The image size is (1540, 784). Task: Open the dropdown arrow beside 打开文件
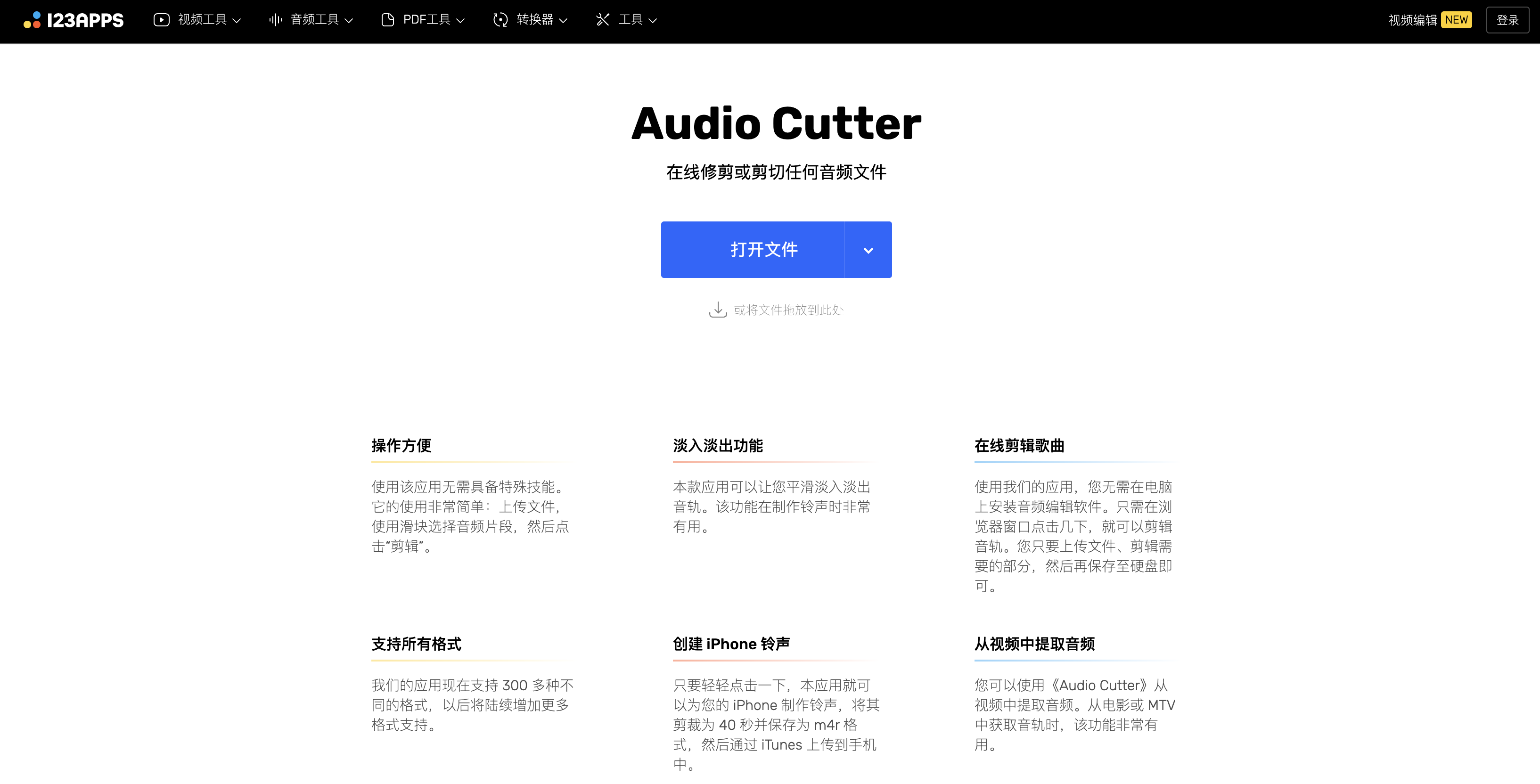868,250
